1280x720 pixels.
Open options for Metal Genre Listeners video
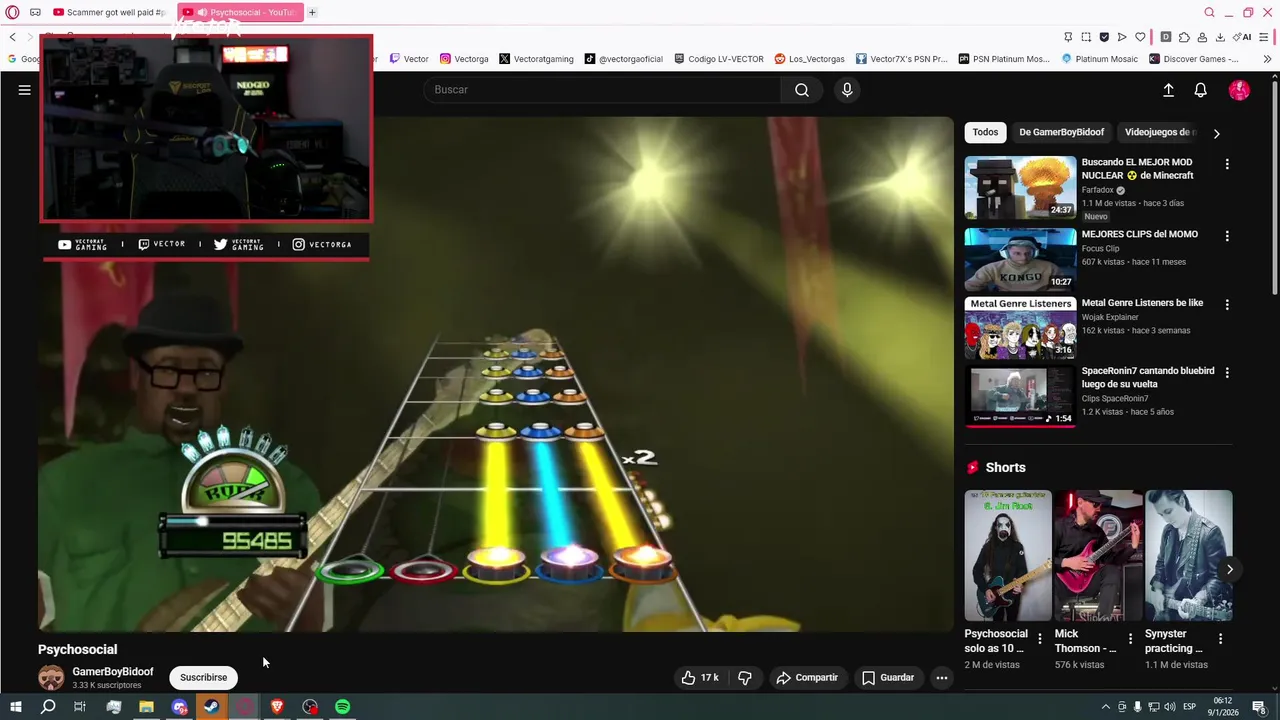coord(1227,304)
